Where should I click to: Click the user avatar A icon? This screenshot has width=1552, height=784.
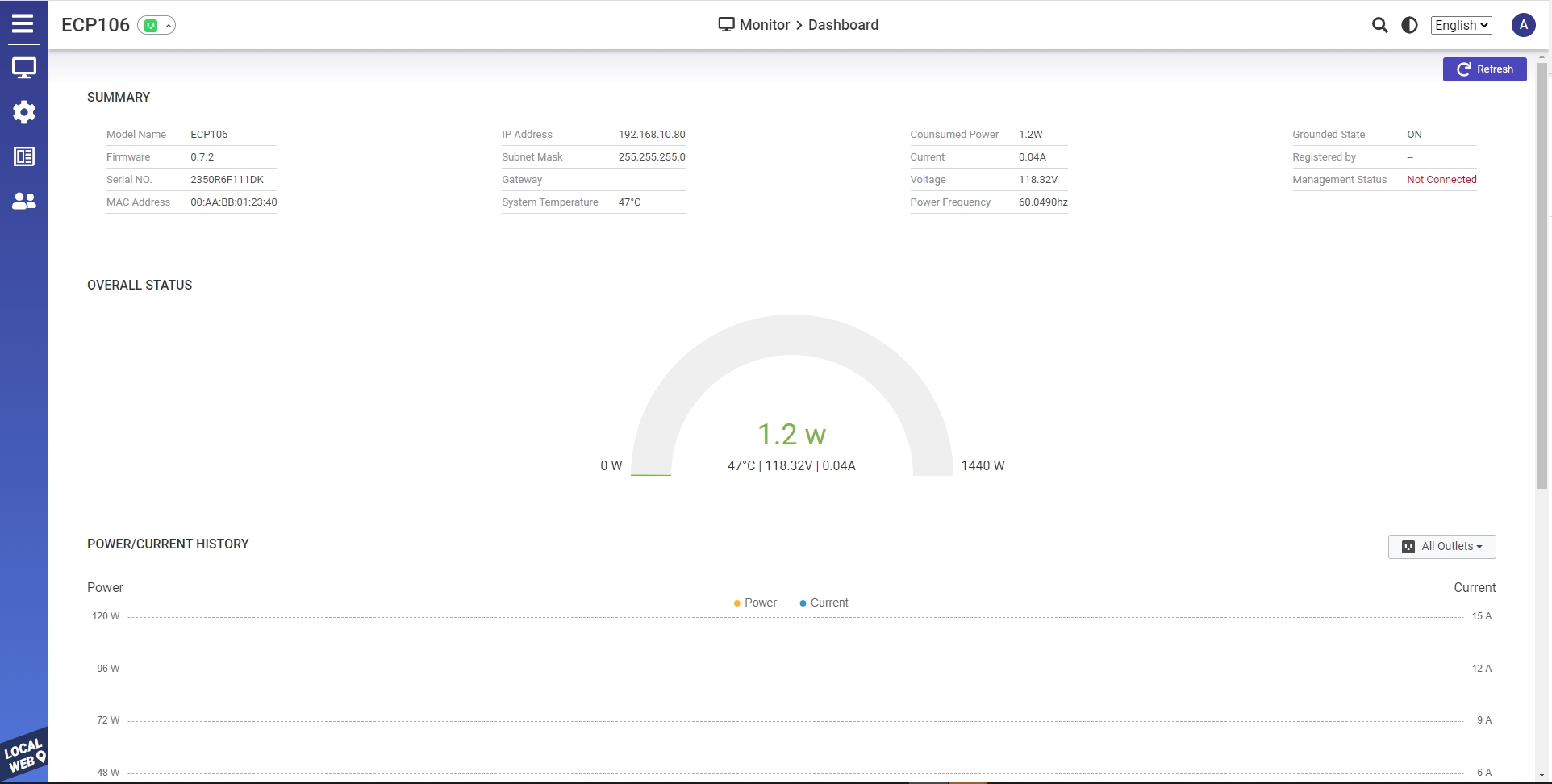1523,25
